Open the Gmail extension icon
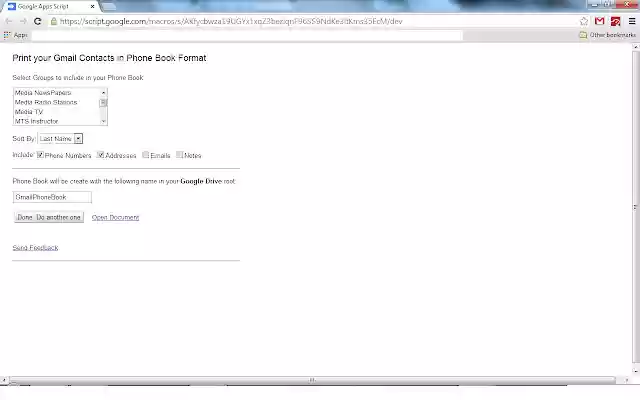Image resolution: width=640 pixels, height=400 pixels. [600, 21]
